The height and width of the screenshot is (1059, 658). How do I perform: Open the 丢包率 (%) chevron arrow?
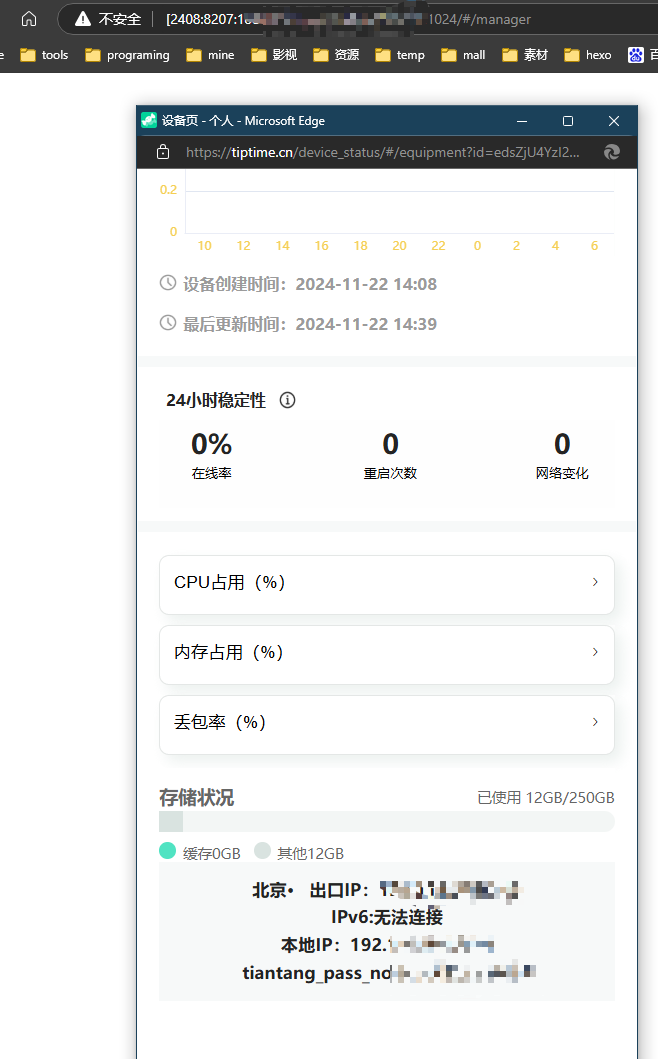pos(595,722)
